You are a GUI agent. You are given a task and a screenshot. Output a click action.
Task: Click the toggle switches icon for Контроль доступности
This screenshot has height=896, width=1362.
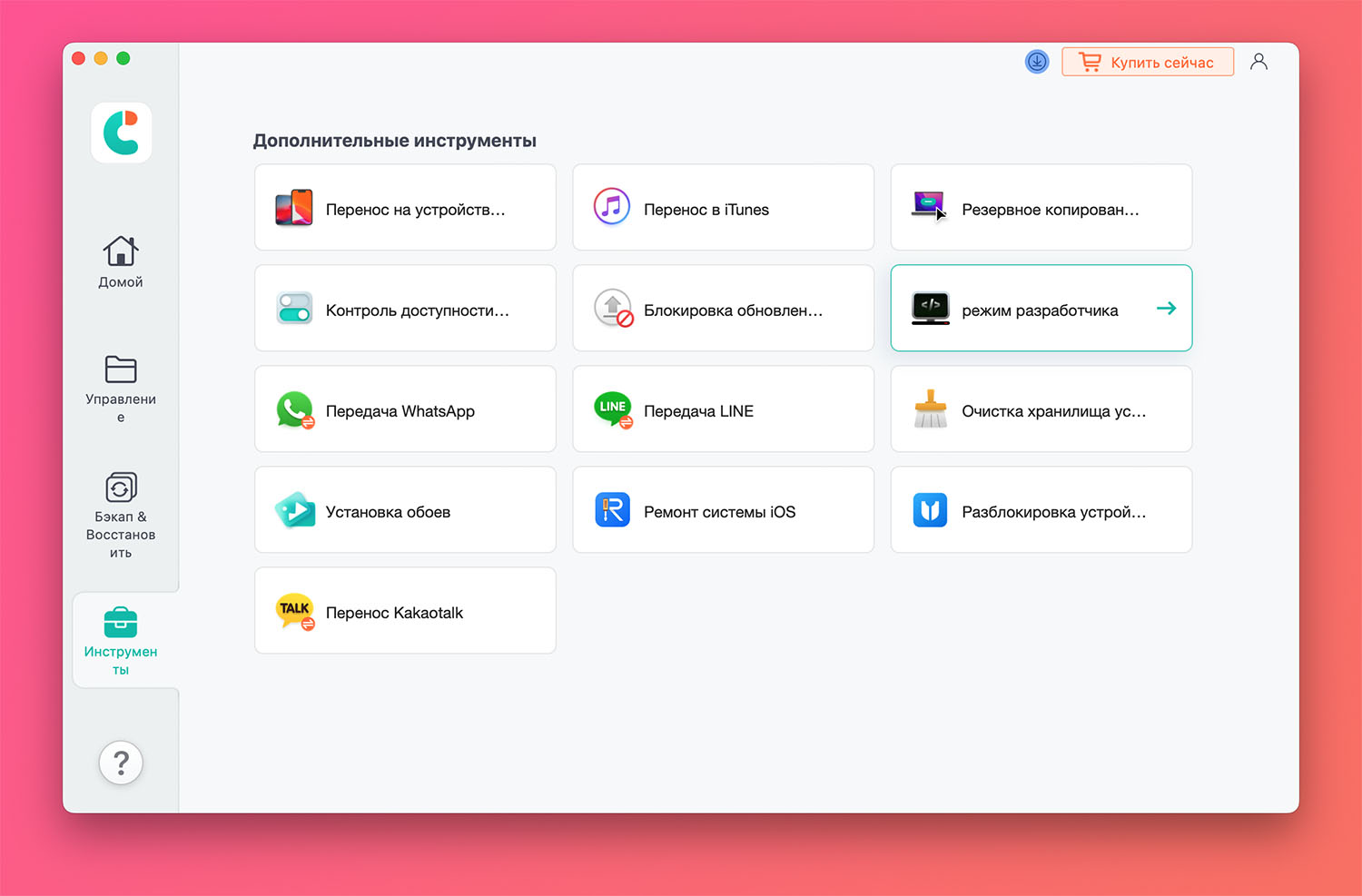[294, 309]
